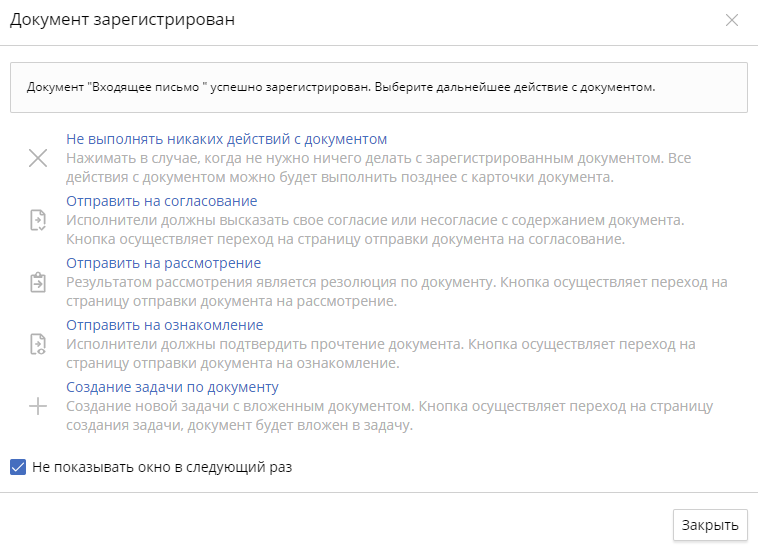Screen dimensions: 758x549
Task: Choose 'Не выполнять никаких действий с документом'
Action: click(x=226, y=139)
